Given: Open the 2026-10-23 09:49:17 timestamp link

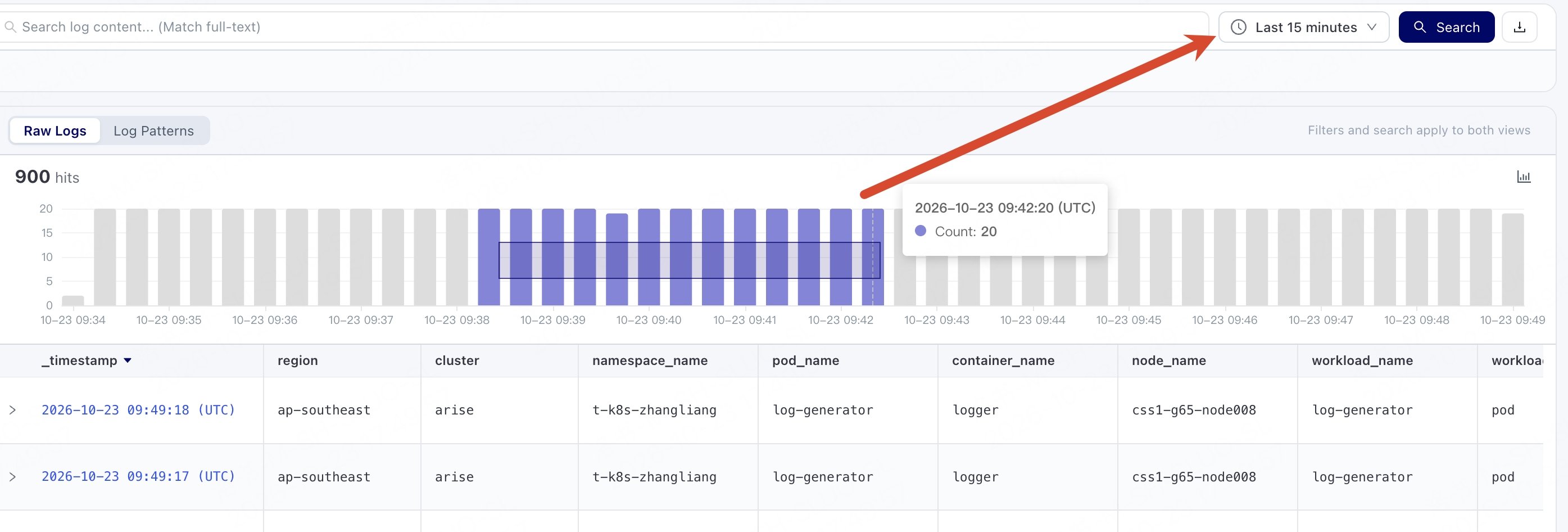Looking at the screenshot, I should pyautogui.click(x=138, y=476).
